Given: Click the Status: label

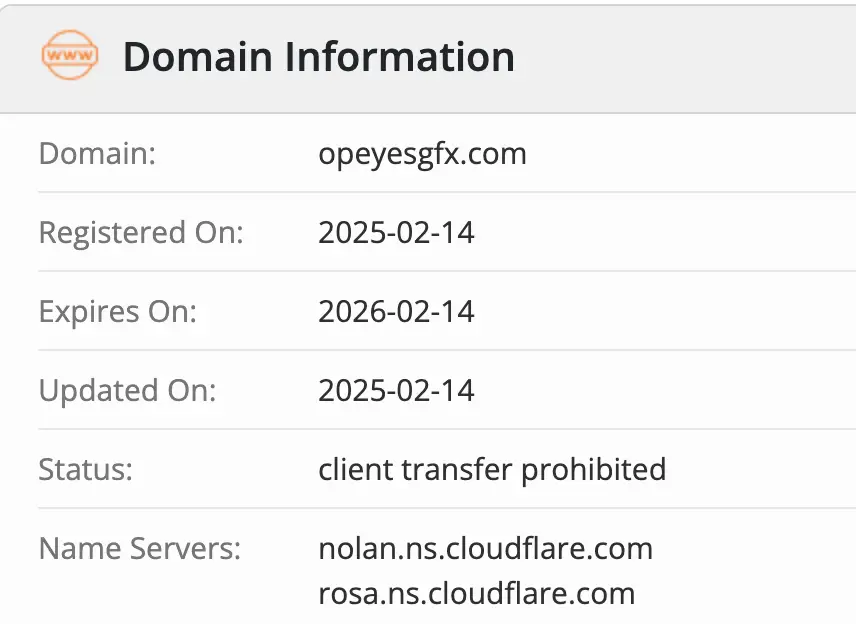Looking at the screenshot, I should pos(85,469).
